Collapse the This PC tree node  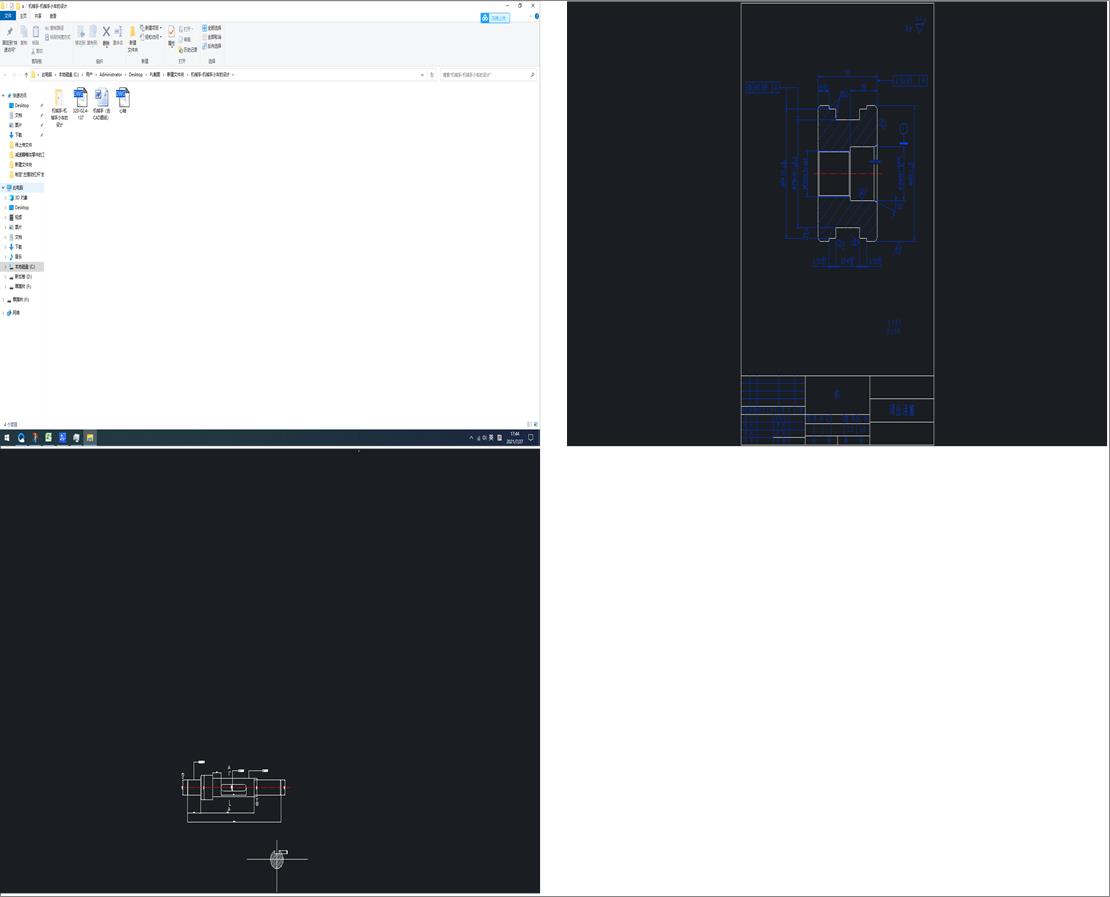(x=3, y=188)
